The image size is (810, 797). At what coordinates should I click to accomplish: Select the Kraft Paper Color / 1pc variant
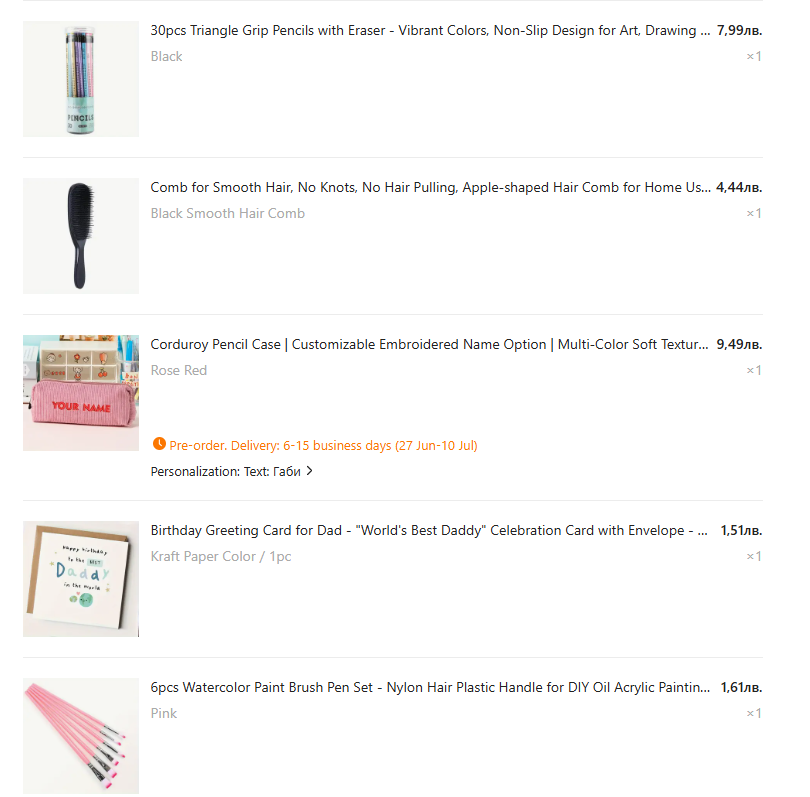pyautogui.click(x=221, y=556)
